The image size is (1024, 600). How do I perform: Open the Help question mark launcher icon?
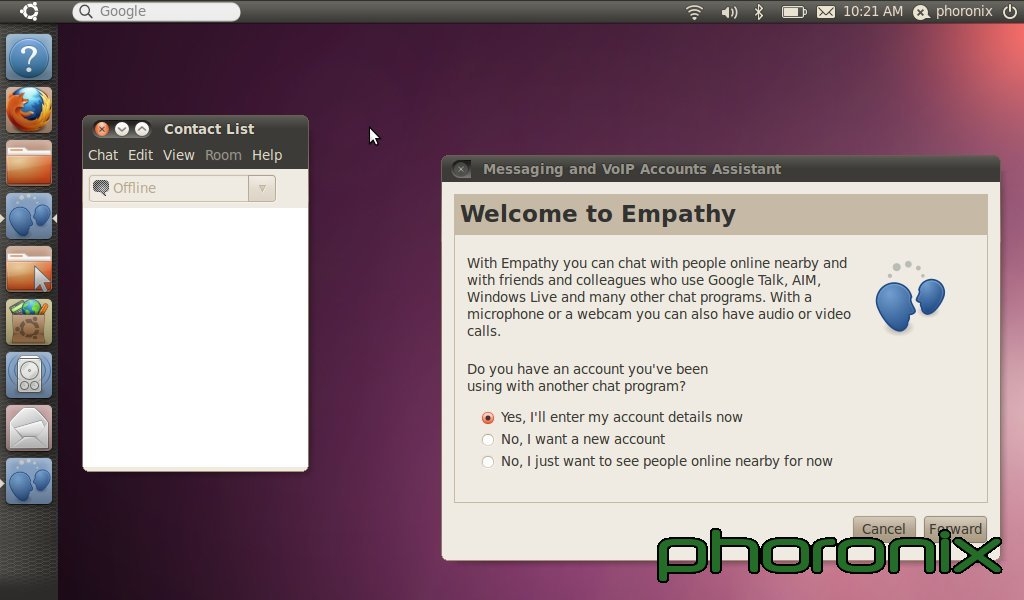tap(29, 57)
